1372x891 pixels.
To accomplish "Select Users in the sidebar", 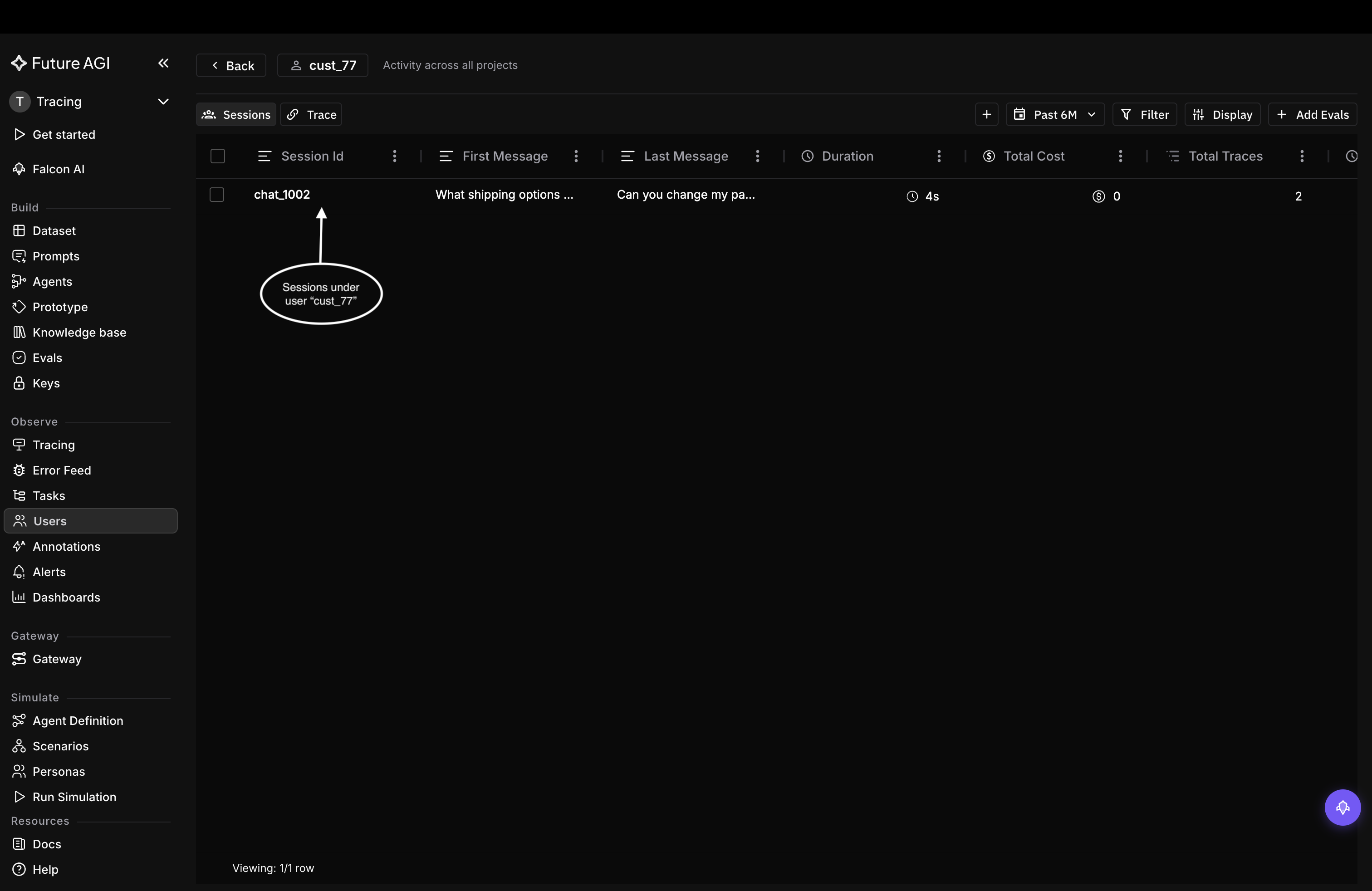I will (x=90, y=520).
